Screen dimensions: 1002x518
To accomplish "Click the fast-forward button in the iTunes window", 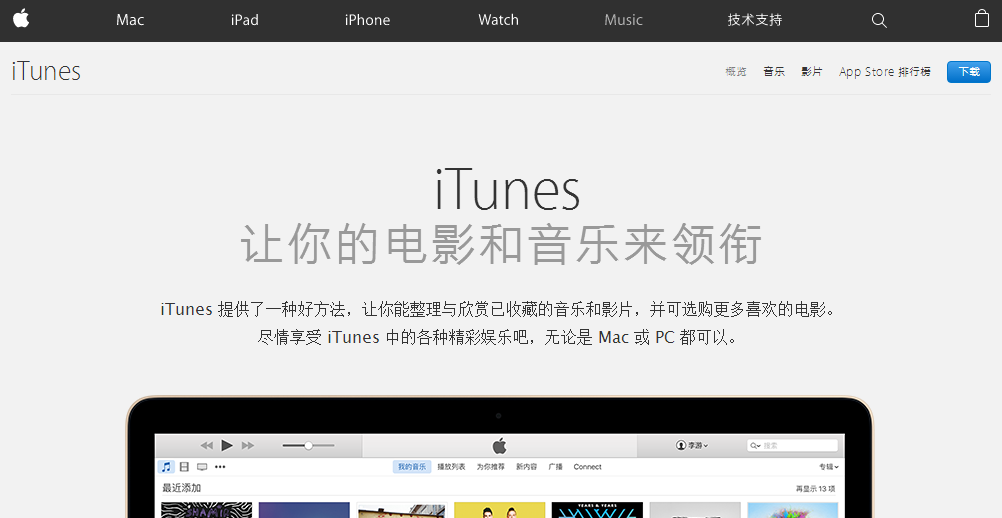I will click(248, 445).
